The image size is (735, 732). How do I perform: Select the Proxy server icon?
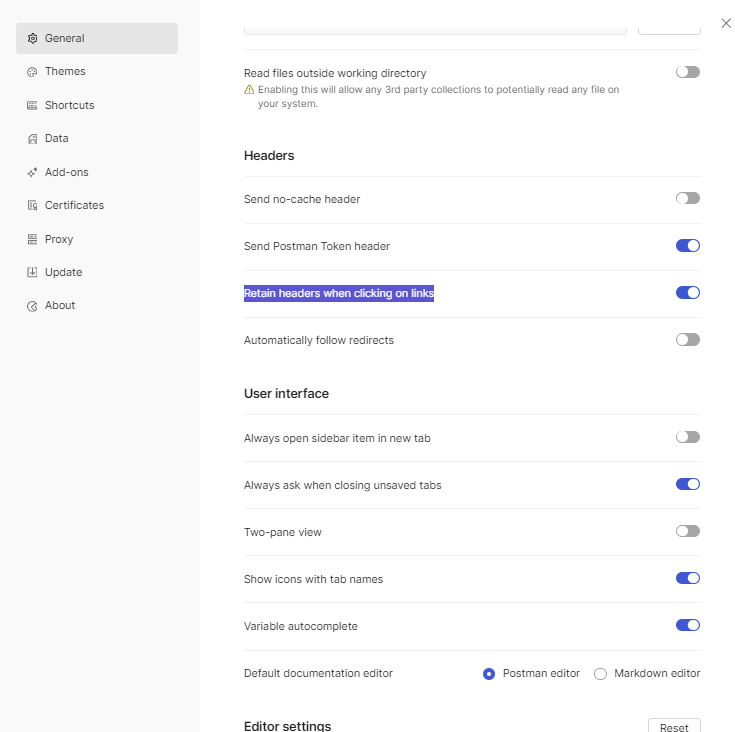tap(32, 239)
